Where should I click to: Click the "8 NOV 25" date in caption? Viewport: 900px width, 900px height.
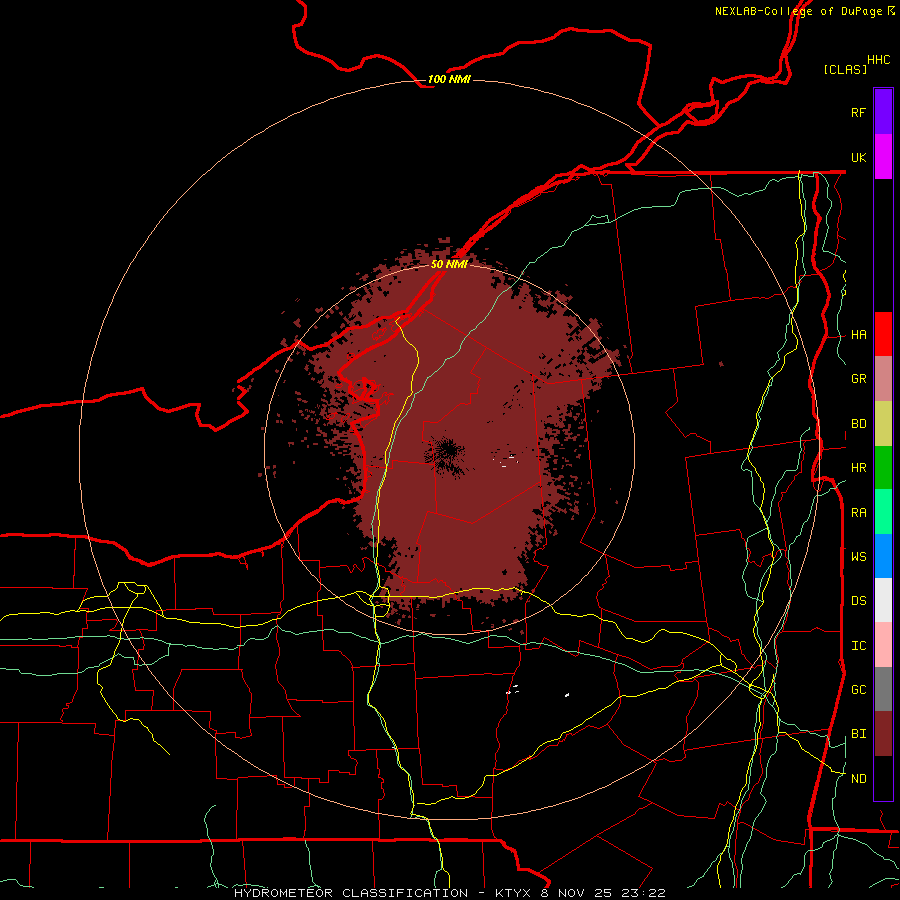577,893
